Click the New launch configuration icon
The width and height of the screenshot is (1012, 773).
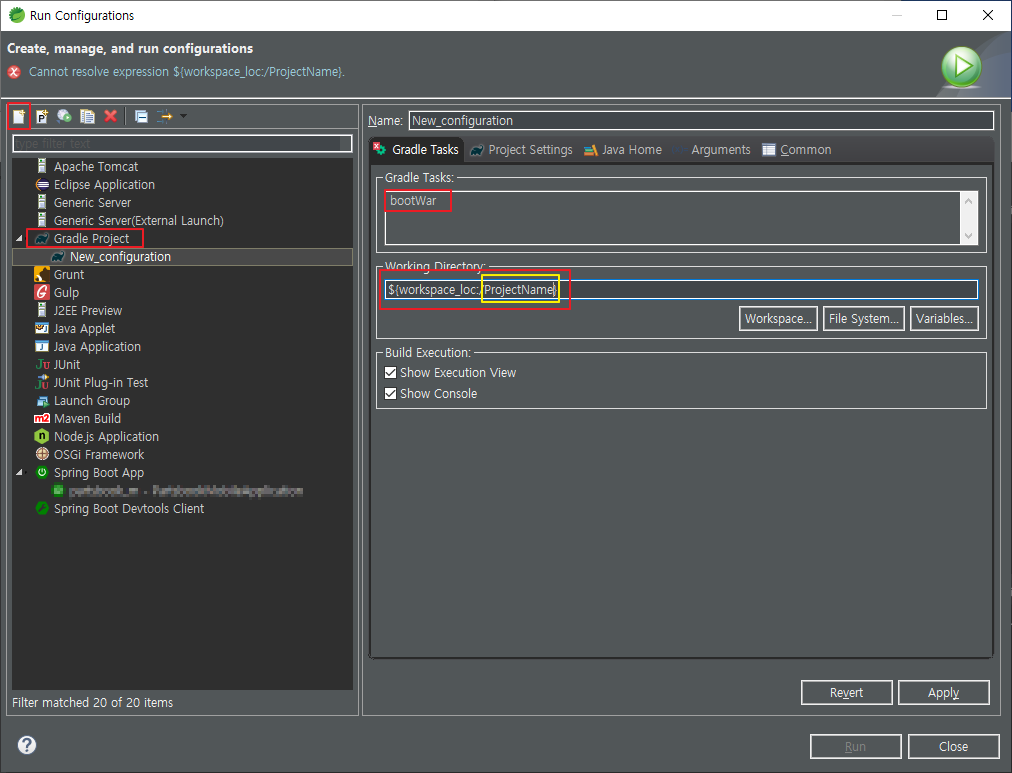pyautogui.click(x=19, y=116)
